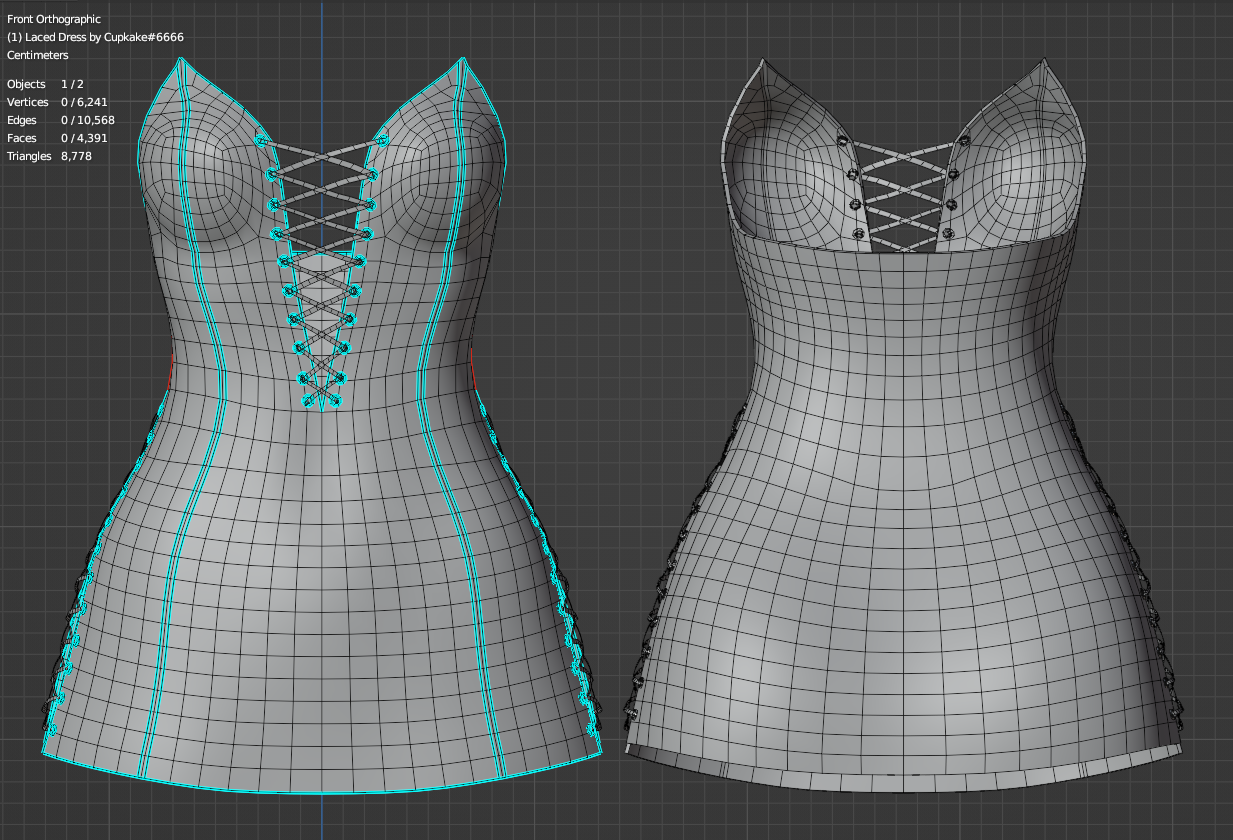This screenshot has width=1233, height=840.
Task: Click the Front Orthographic view label
Action: [x=52, y=18]
